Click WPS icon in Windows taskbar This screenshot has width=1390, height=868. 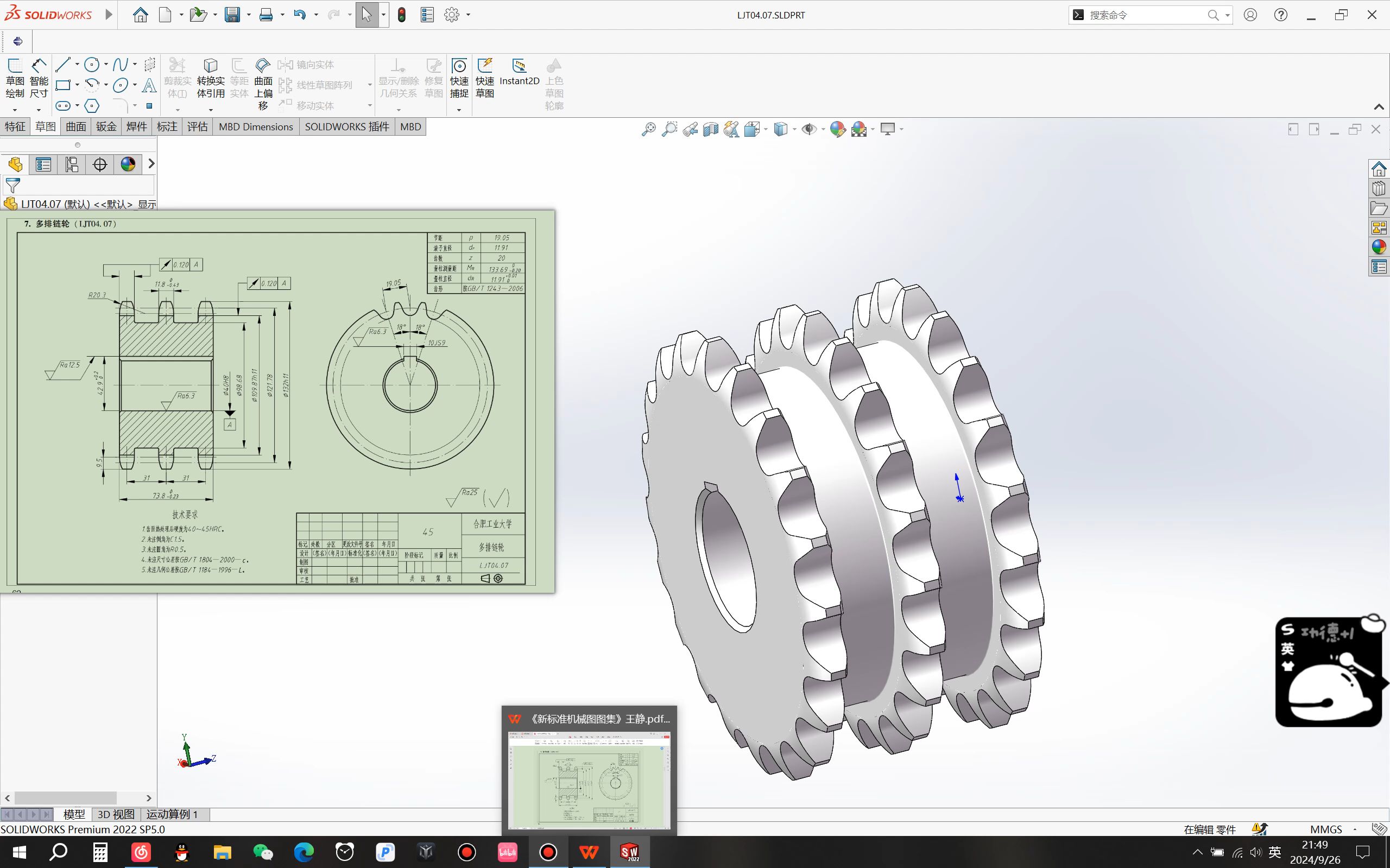(589, 852)
